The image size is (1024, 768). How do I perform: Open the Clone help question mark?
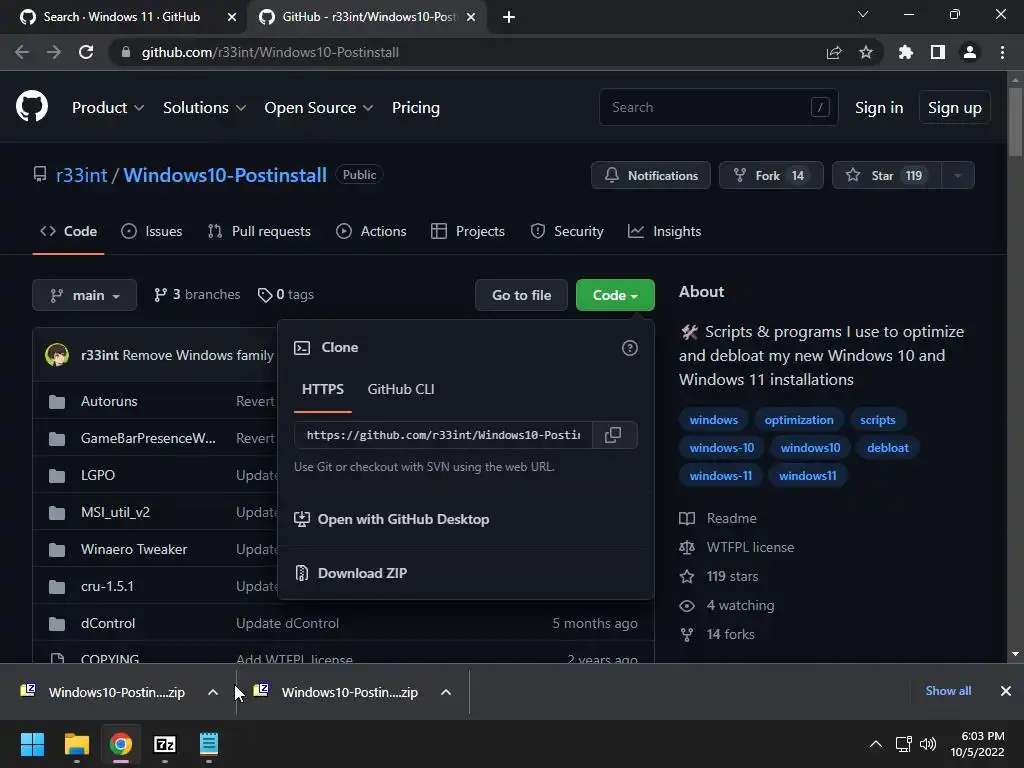coord(630,348)
